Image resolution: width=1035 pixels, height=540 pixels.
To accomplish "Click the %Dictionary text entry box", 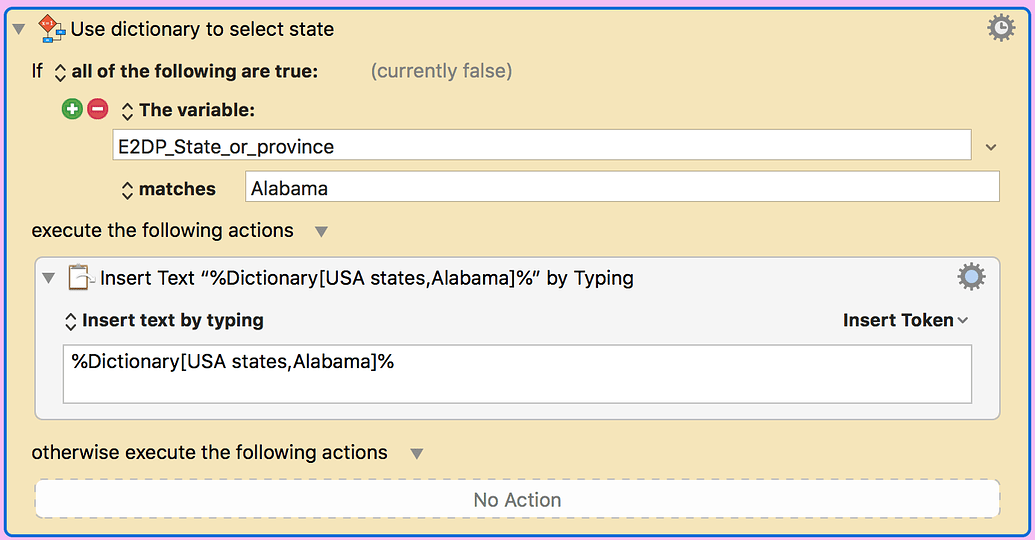I will click(516, 375).
